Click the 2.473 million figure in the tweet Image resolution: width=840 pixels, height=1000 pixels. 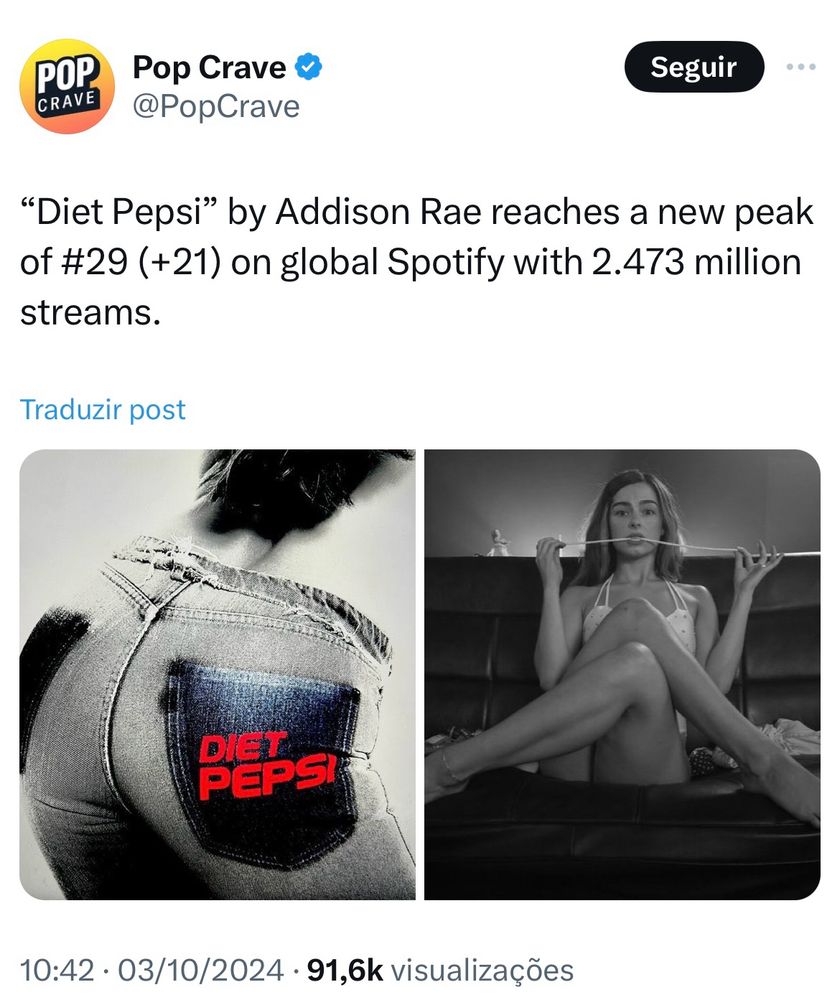click(x=696, y=263)
